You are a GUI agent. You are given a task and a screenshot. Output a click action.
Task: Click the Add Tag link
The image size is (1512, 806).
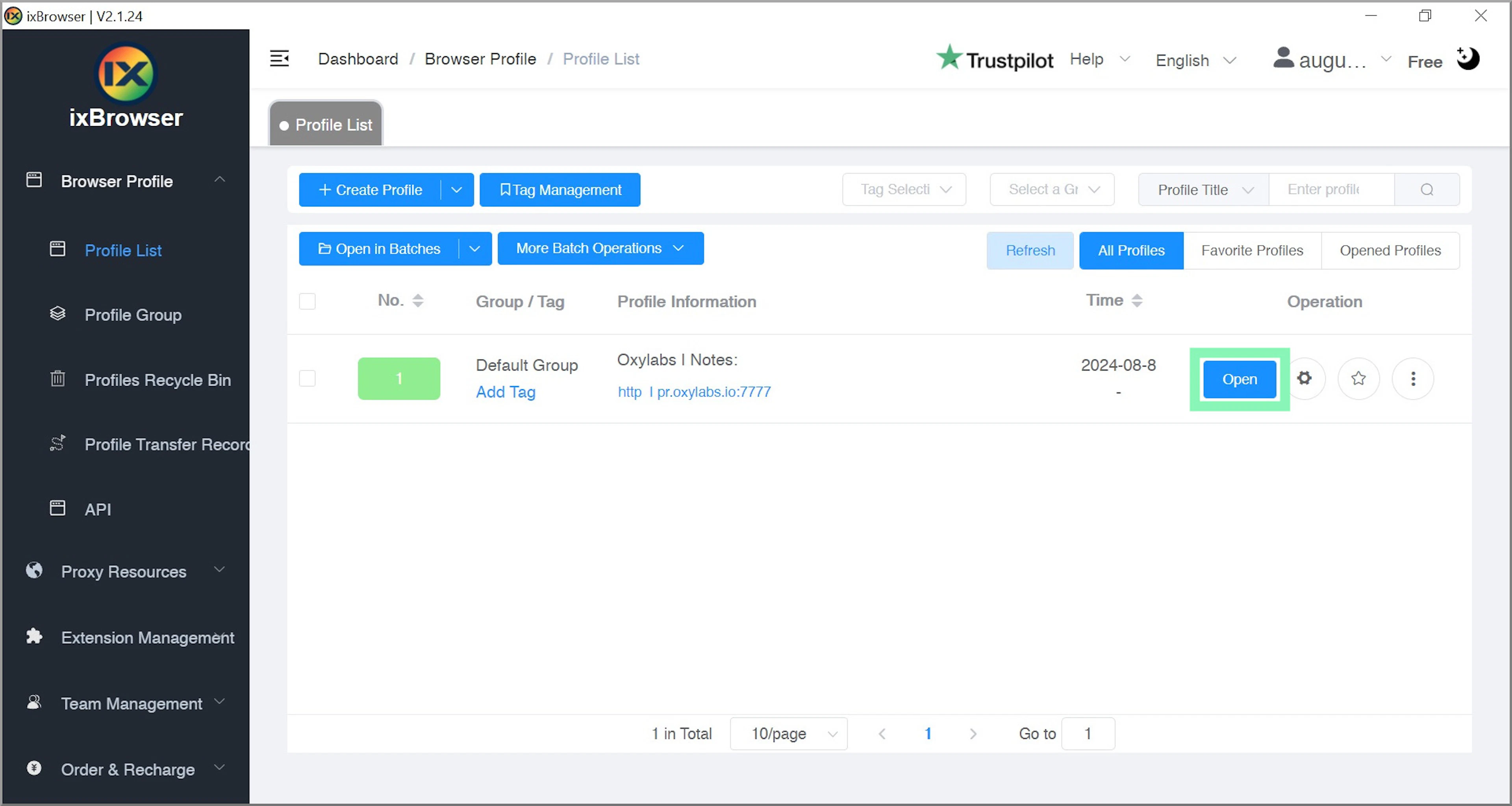coord(505,392)
